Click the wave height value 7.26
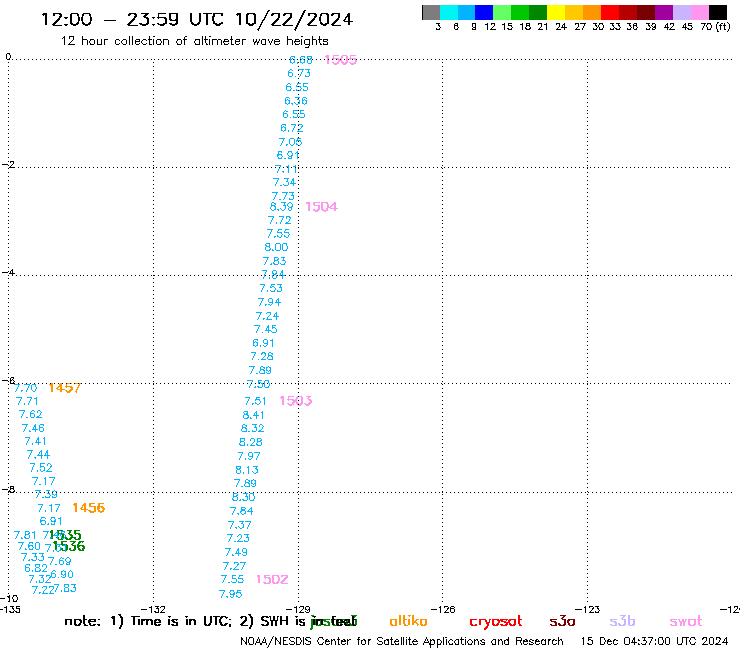Screen dimensions: 740x650 click(x=262, y=356)
